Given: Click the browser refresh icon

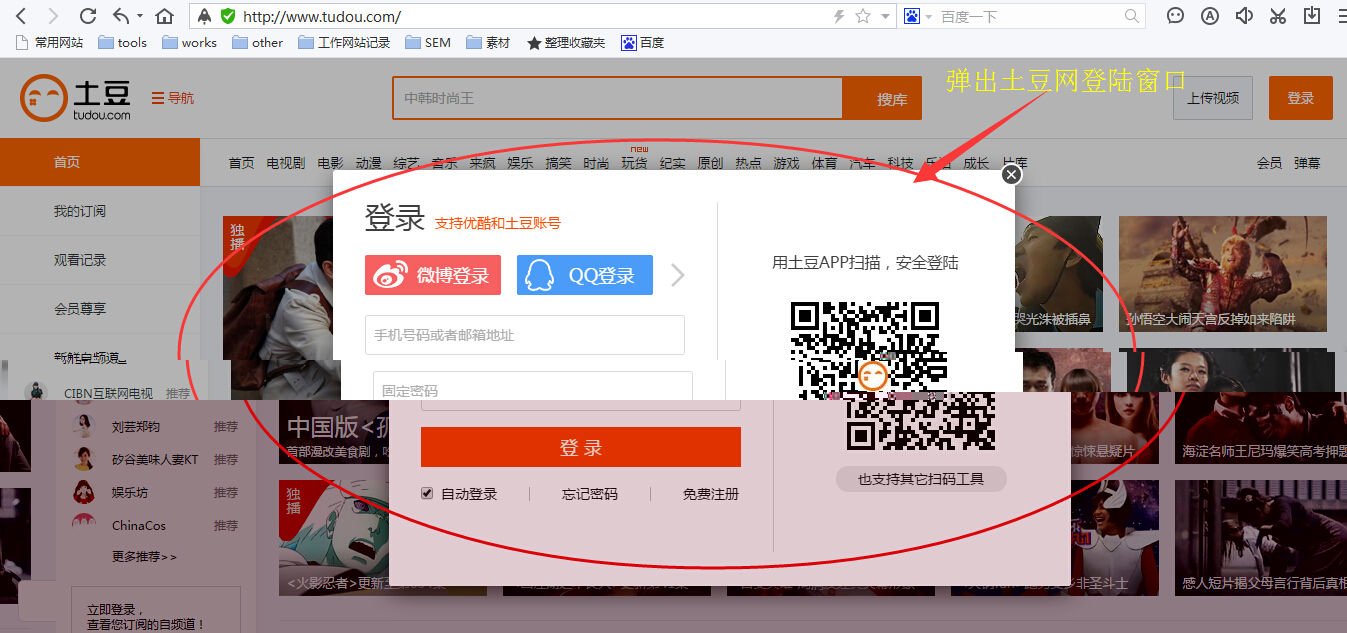Looking at the screenshot, I should pyautogui.click(x=89, y=16).
